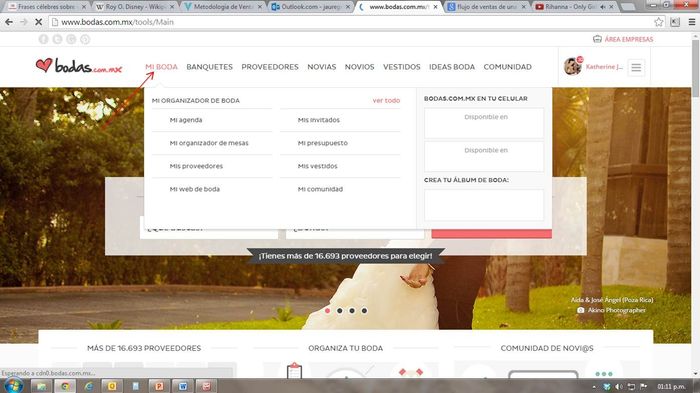Click the ÁREA EMPRESAS link
The image size is (700, 393).
tap(629, 39)
